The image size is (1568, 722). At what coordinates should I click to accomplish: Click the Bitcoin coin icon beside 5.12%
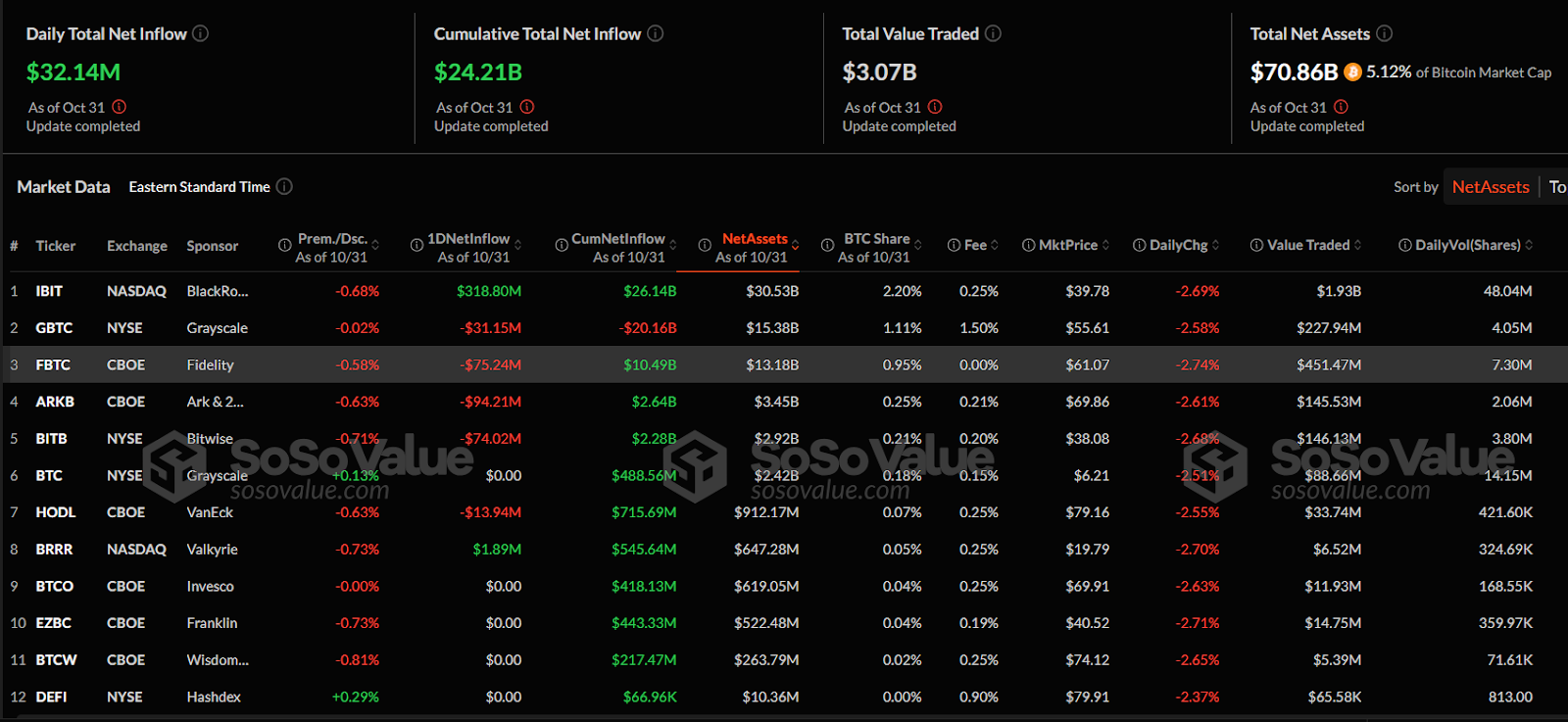[x=1352, y=72]
